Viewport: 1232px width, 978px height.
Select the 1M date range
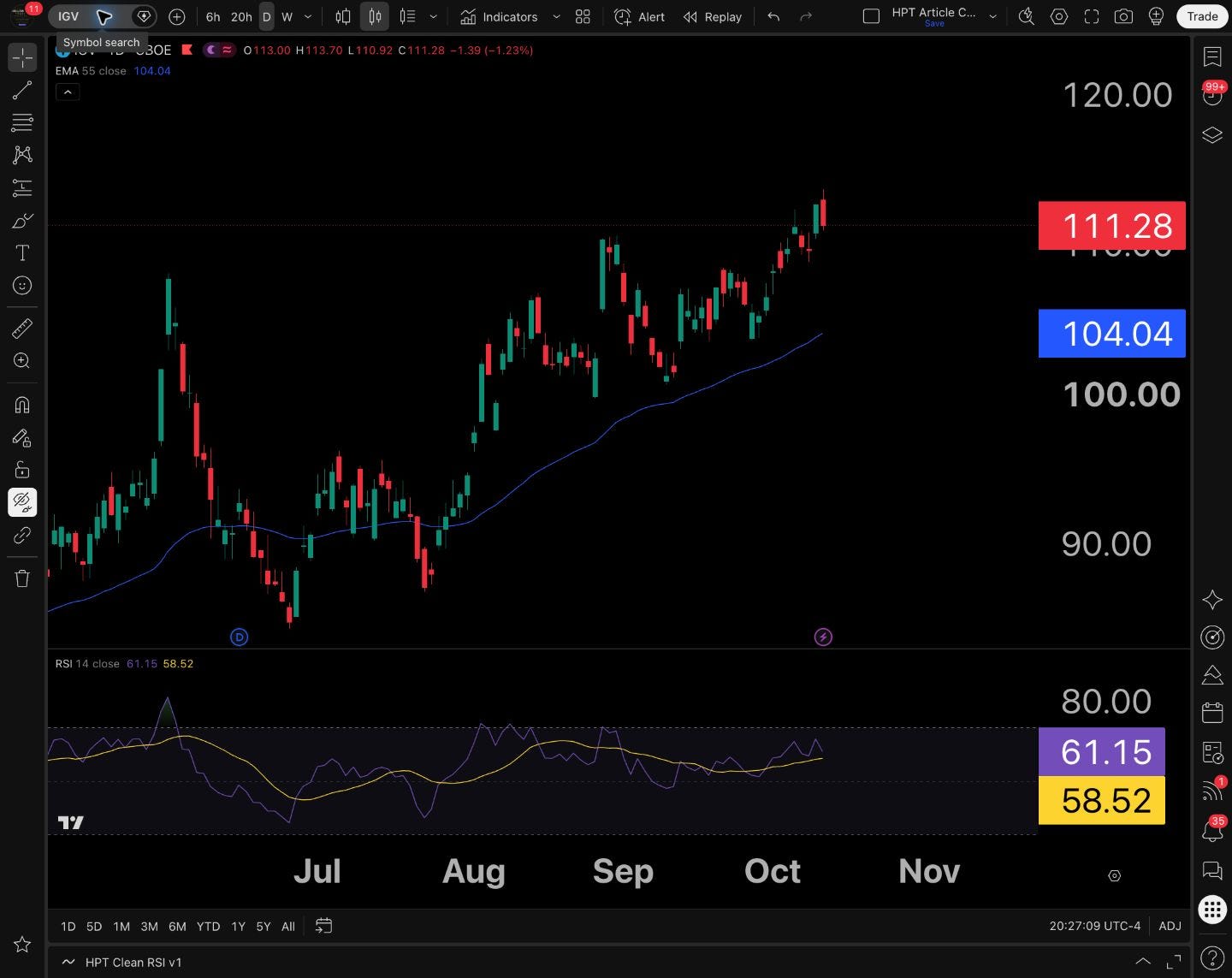pos(121,926)
